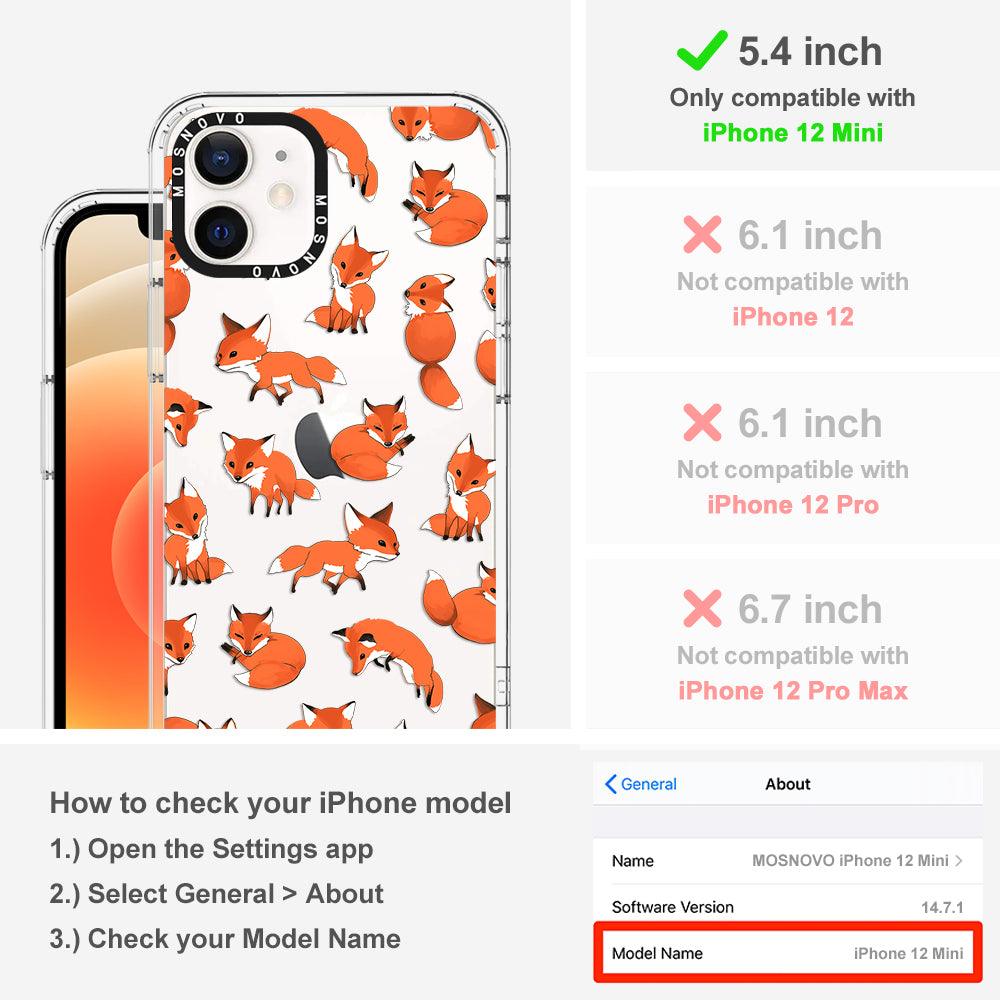The width and height of the screenshot is (1000, 1000).
Task: Click the red X beside iPhone 12 Pro
Action: tap(702, 422)
